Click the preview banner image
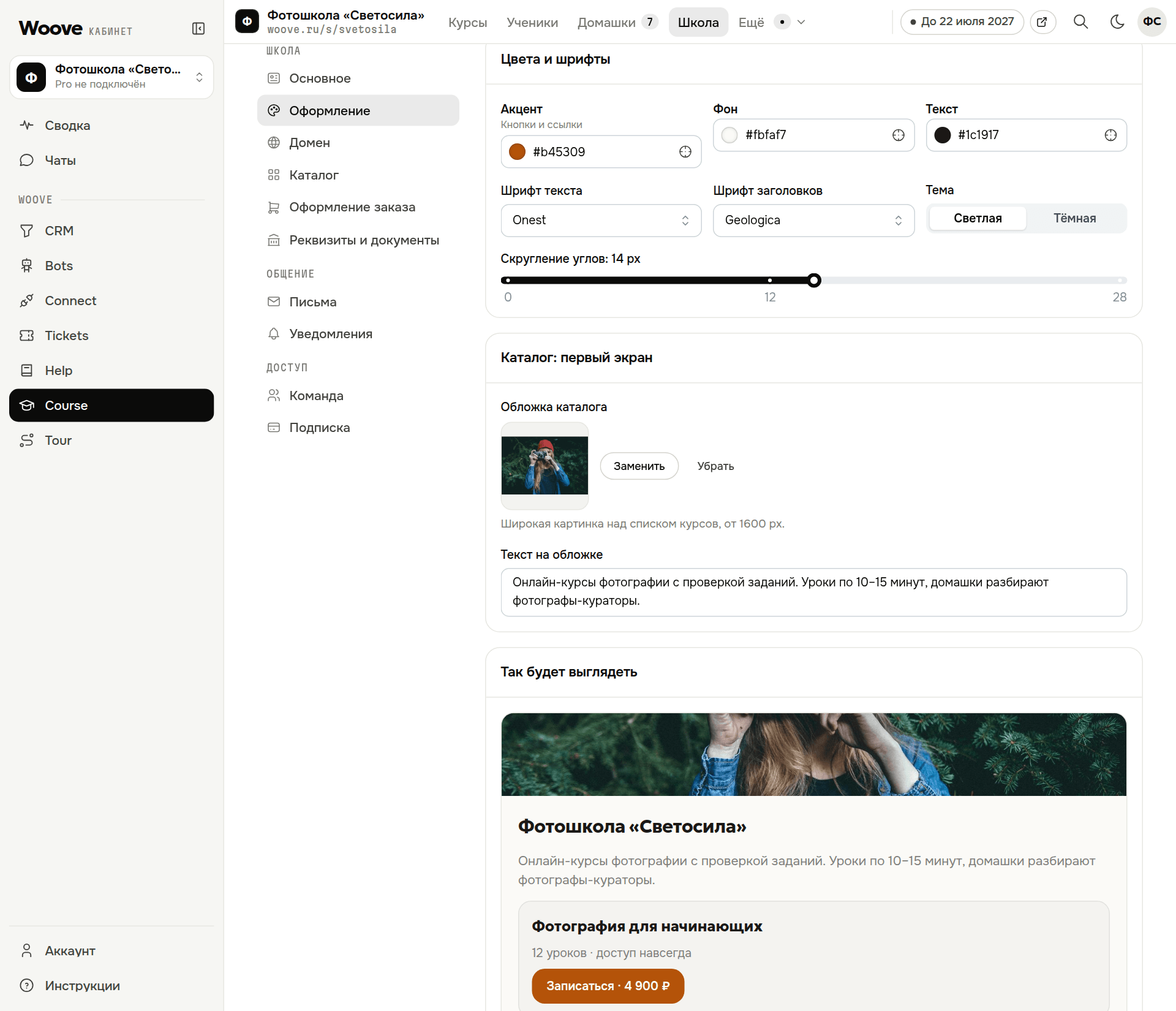 (x=813, y=754)
